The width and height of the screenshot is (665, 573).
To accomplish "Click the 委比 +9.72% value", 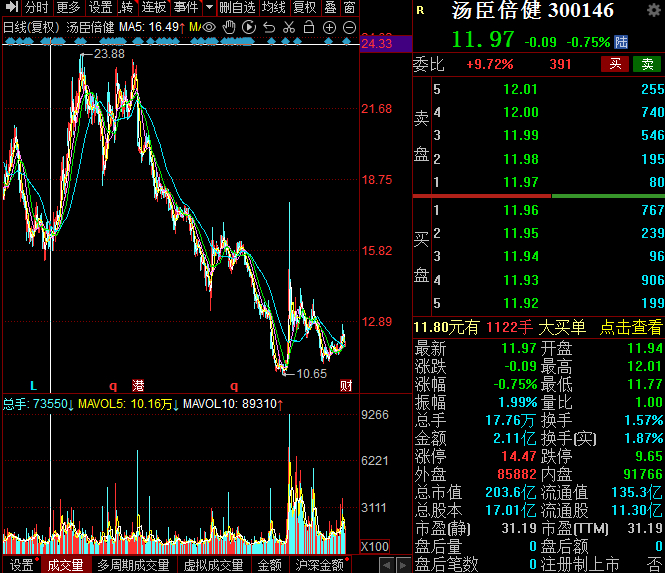I will [490, 64].
